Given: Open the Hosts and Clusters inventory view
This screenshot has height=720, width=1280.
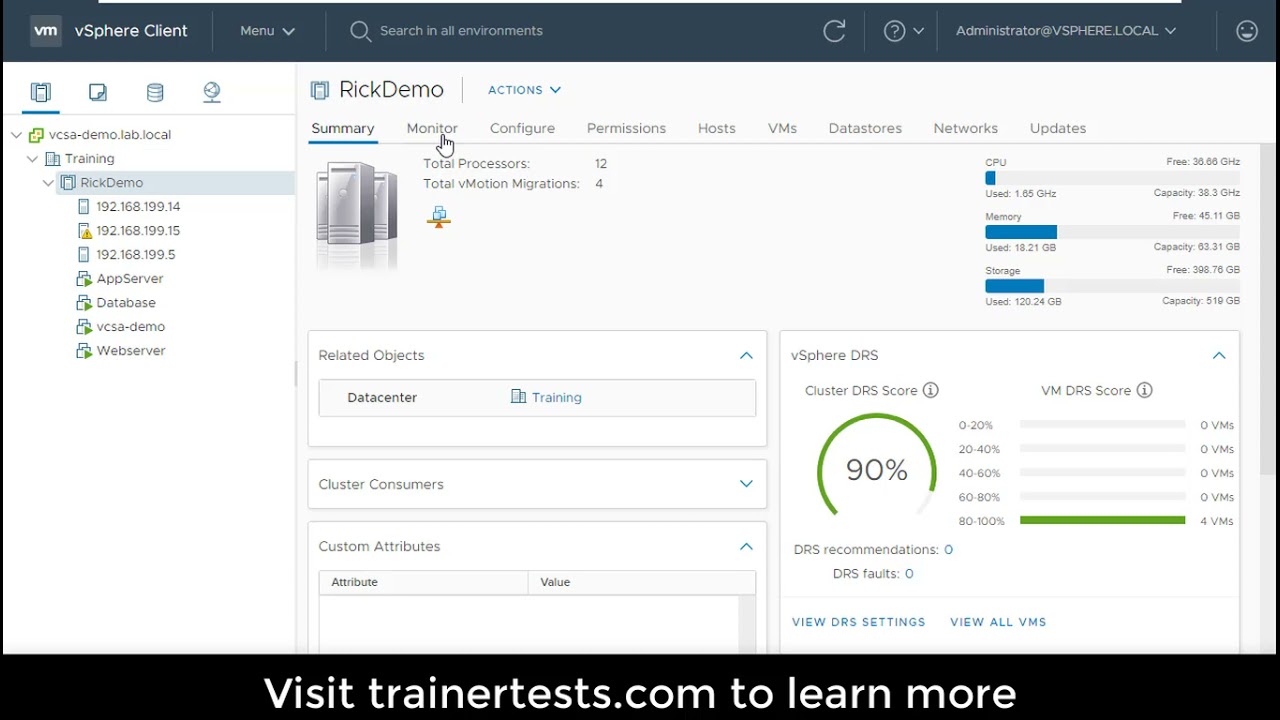Looking at the screenshot, I should click(40, 92).
